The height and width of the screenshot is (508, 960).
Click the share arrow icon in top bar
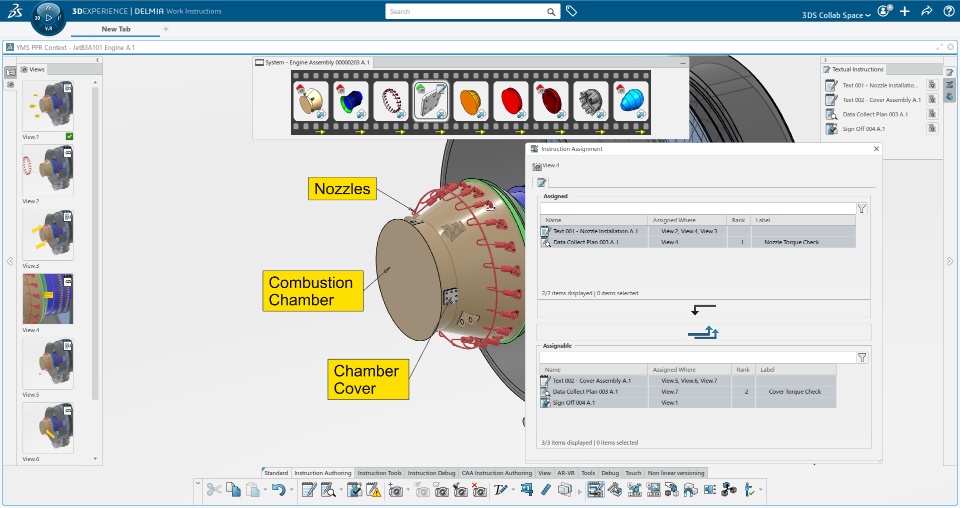927,11
